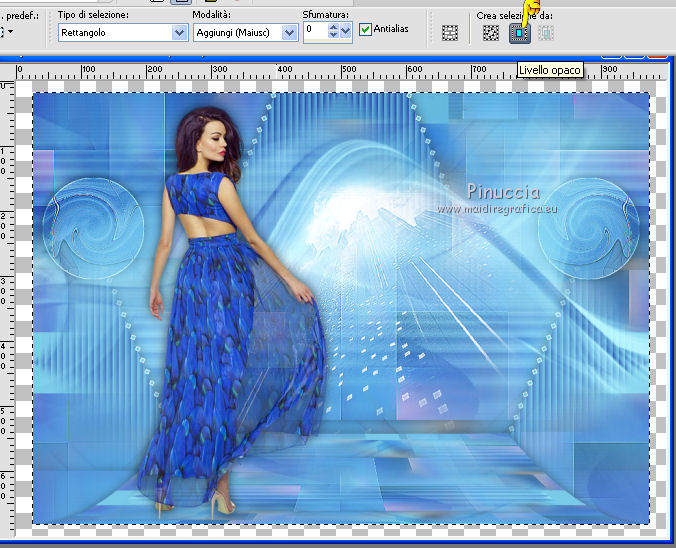
Task: Click the first 'Crea selezione da' icon
Action: tap(491, 32)
